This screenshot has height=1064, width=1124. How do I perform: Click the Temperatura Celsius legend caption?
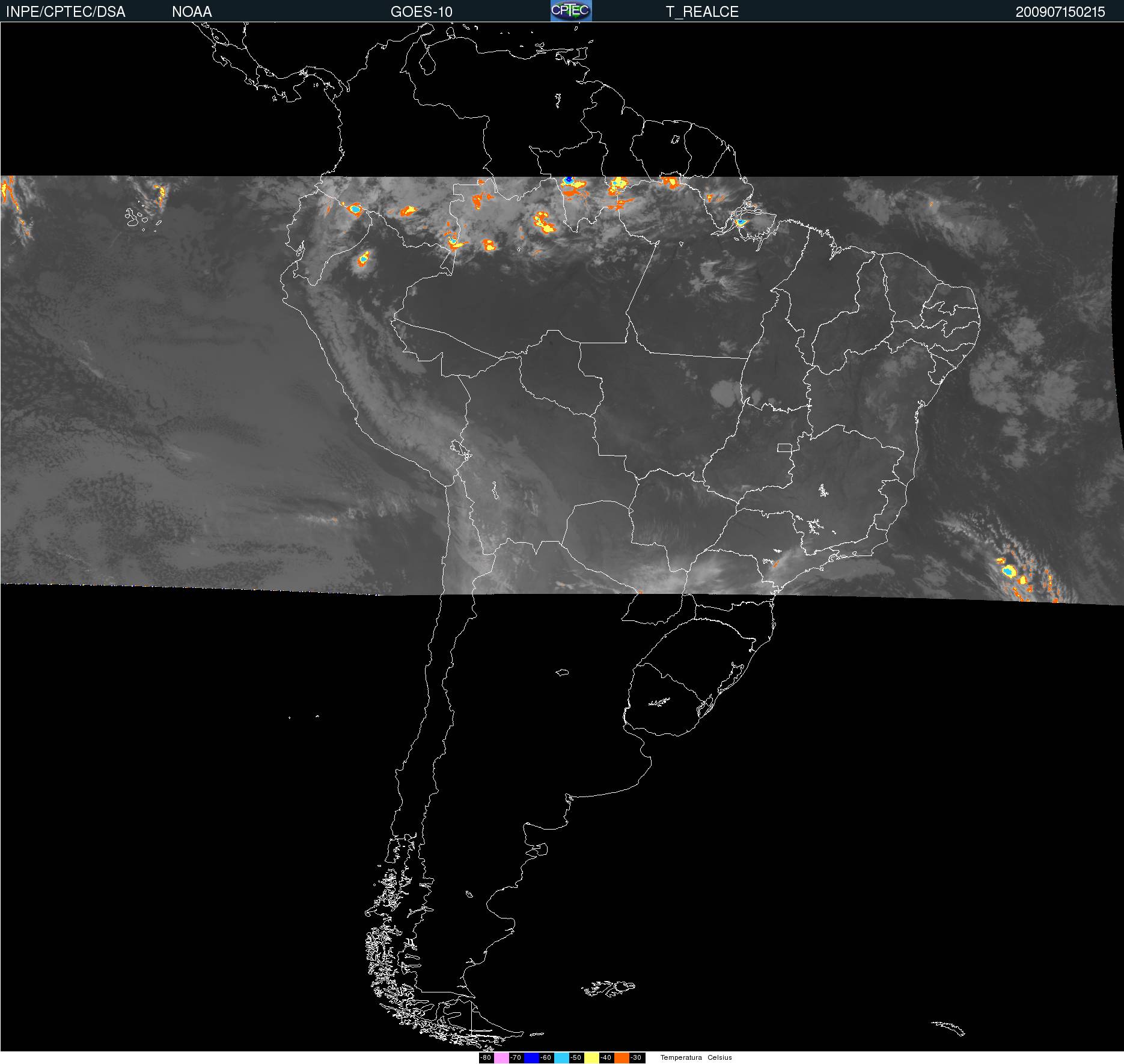(x=696, y=1057)
